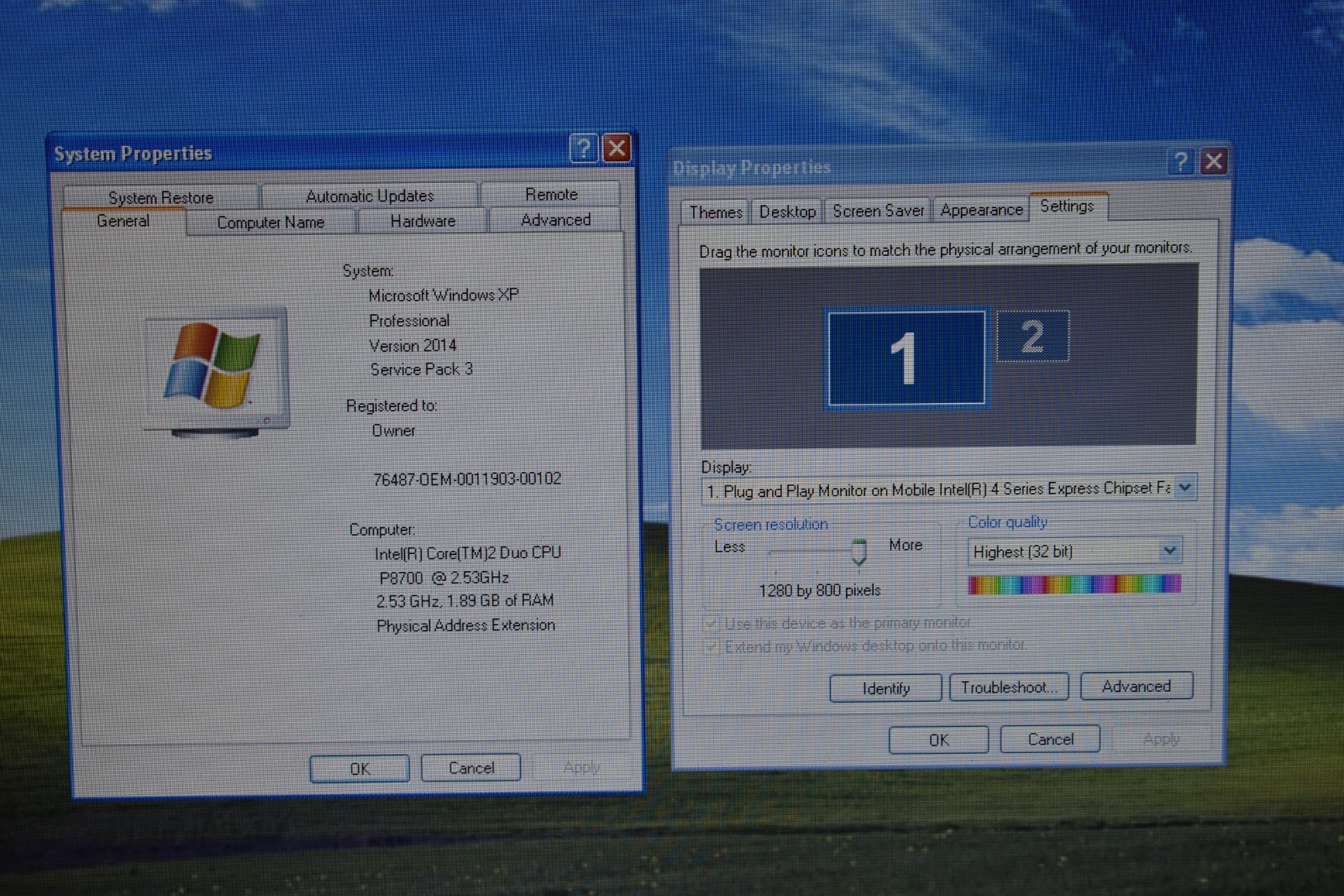
Task: Click the Screen resolution group label
Action: (770, 524)
